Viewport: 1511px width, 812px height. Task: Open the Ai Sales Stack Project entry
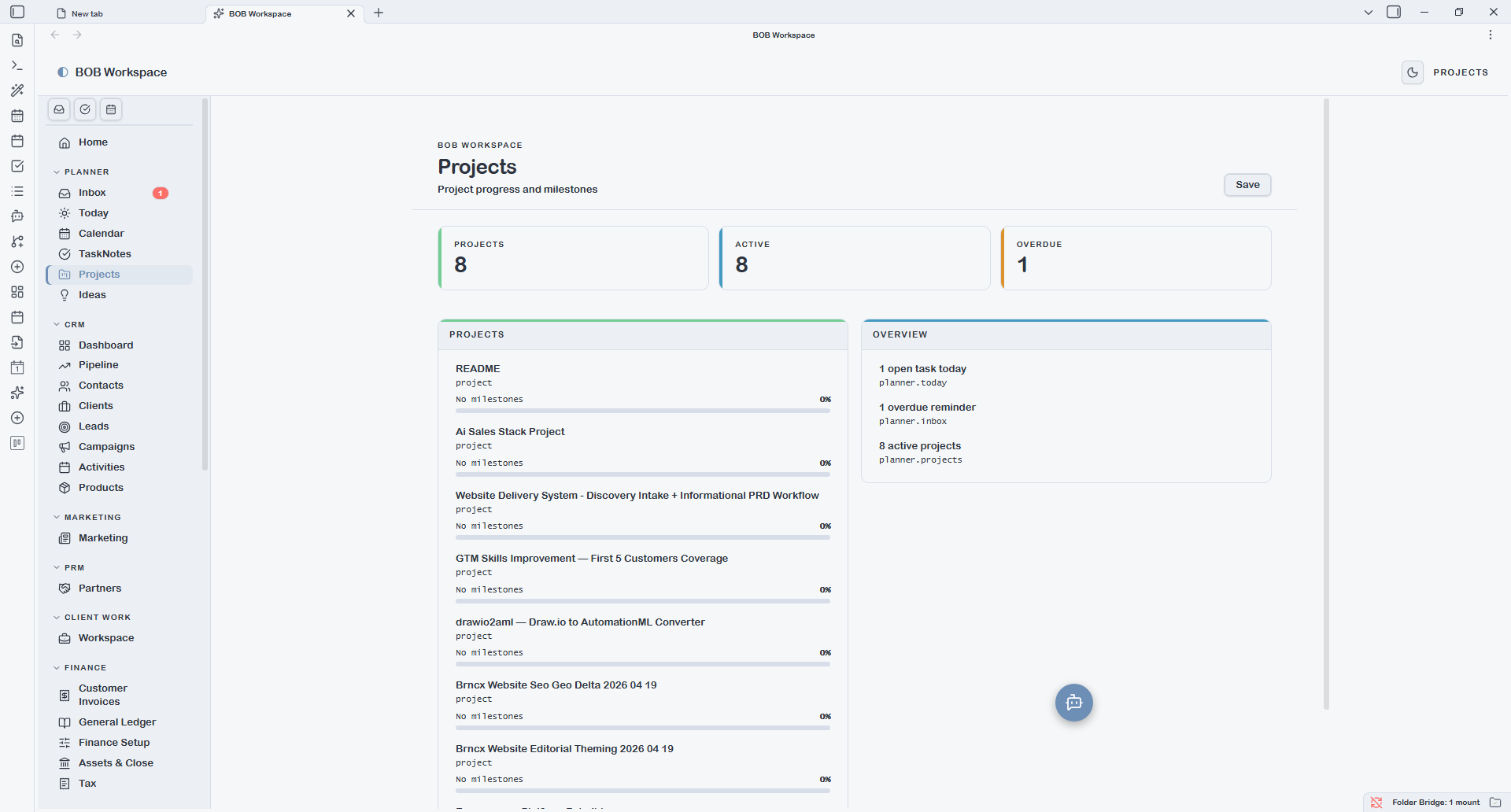[x=510, y=432]
